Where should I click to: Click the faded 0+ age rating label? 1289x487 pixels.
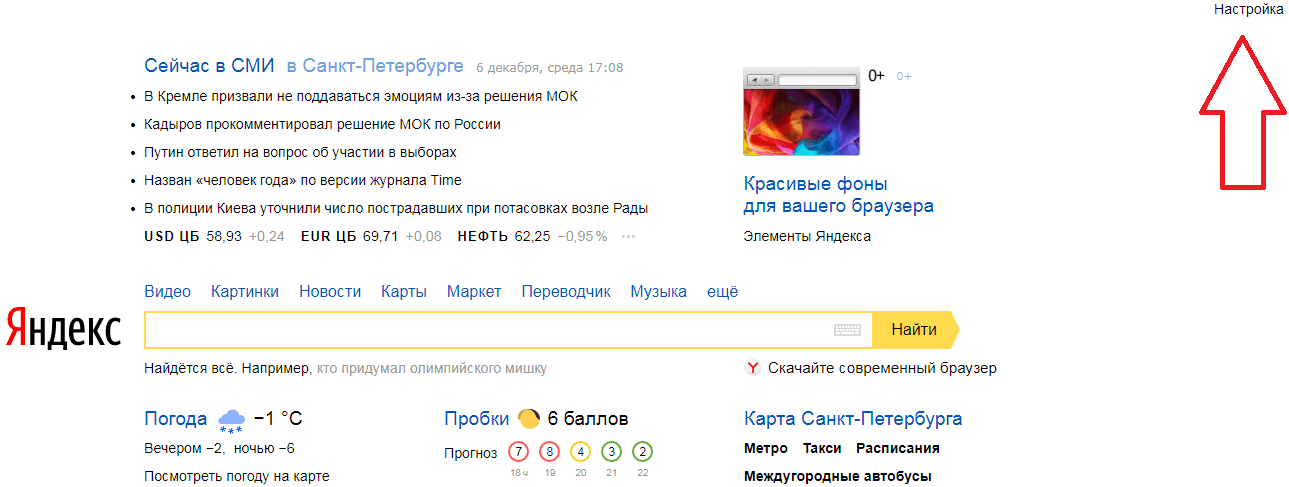tap(904, 76)
